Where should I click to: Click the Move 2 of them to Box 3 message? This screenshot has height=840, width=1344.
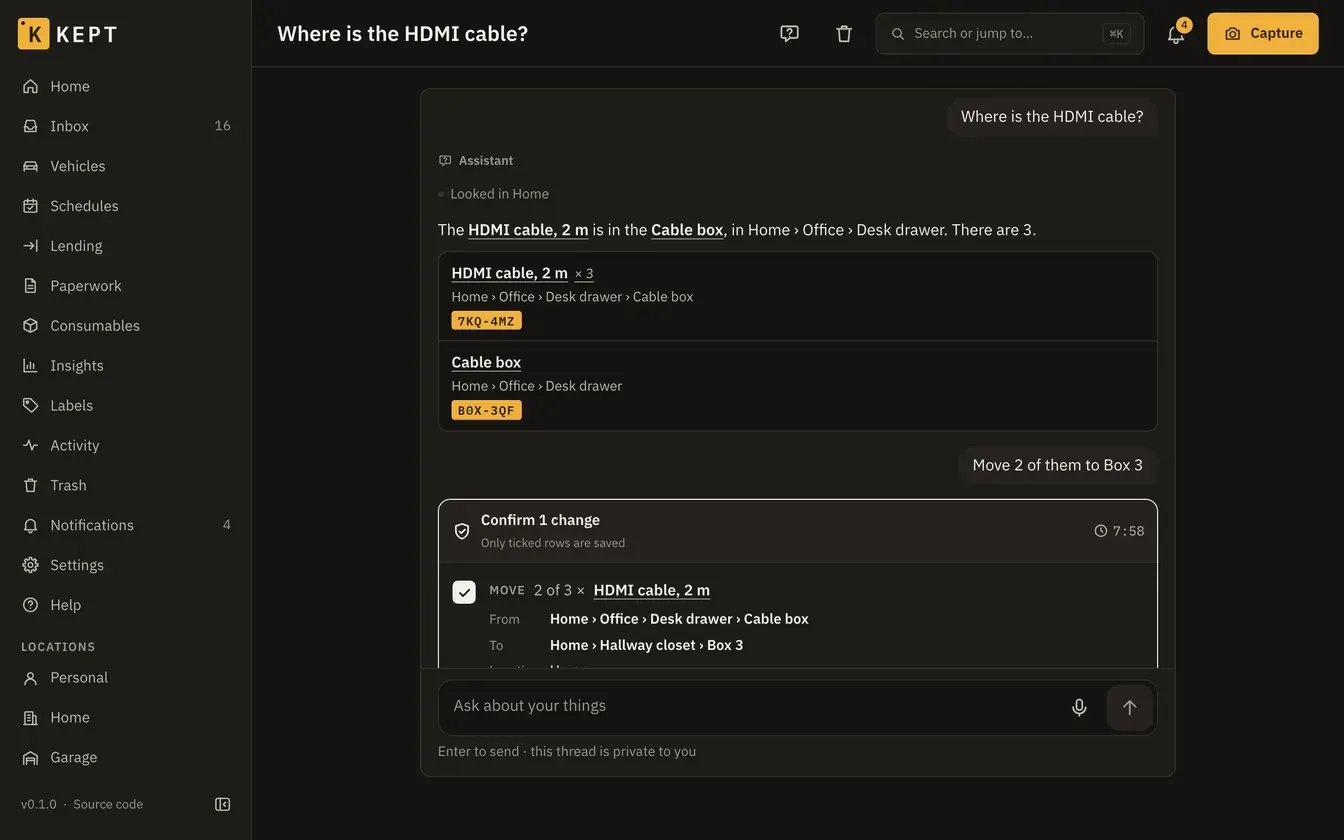point(1058,465)
